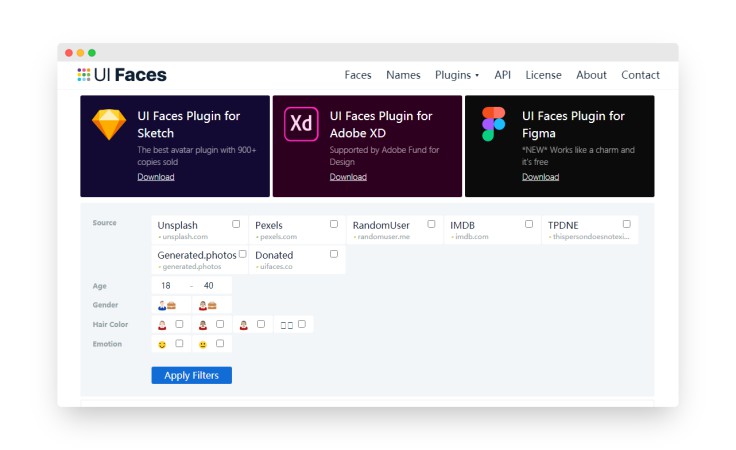Click the UI Faces logo
Image resolution: width=736 pixels, height=450 pixels.
click(122, 75)
